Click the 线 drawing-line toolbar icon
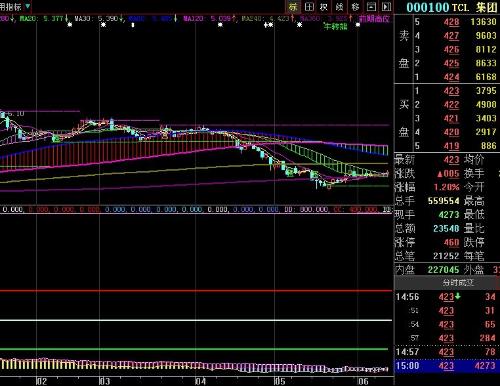The width and height of the screenshot is (500, 386). coord(339,7)
